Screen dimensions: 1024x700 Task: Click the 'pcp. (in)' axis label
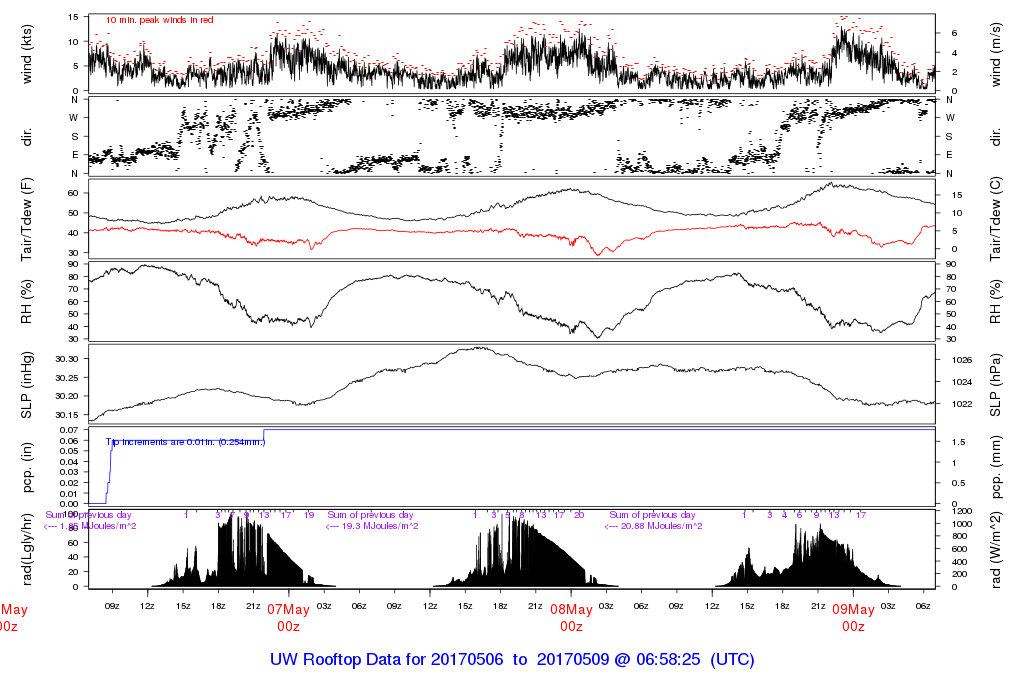[27, 468]
